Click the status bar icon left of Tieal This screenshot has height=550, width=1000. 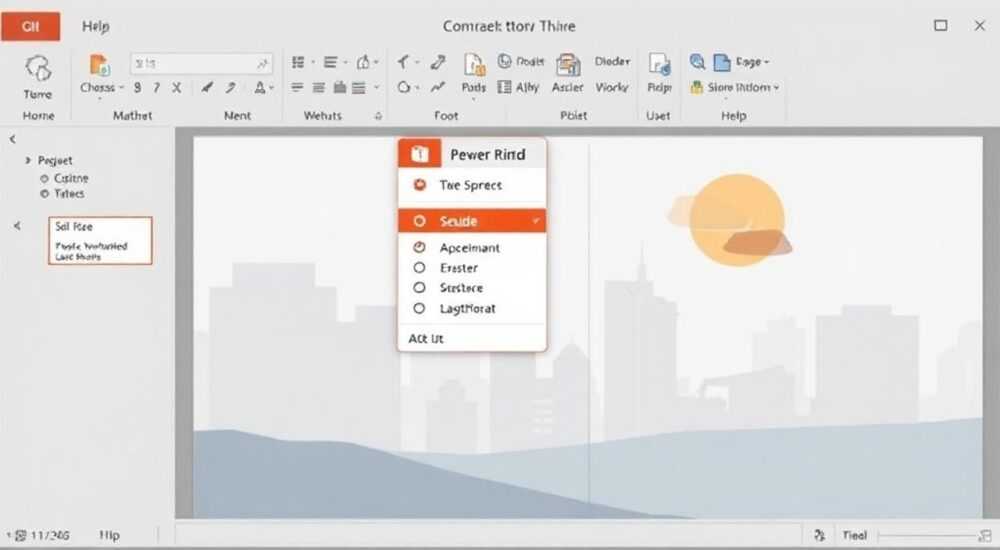click(820, 535)
